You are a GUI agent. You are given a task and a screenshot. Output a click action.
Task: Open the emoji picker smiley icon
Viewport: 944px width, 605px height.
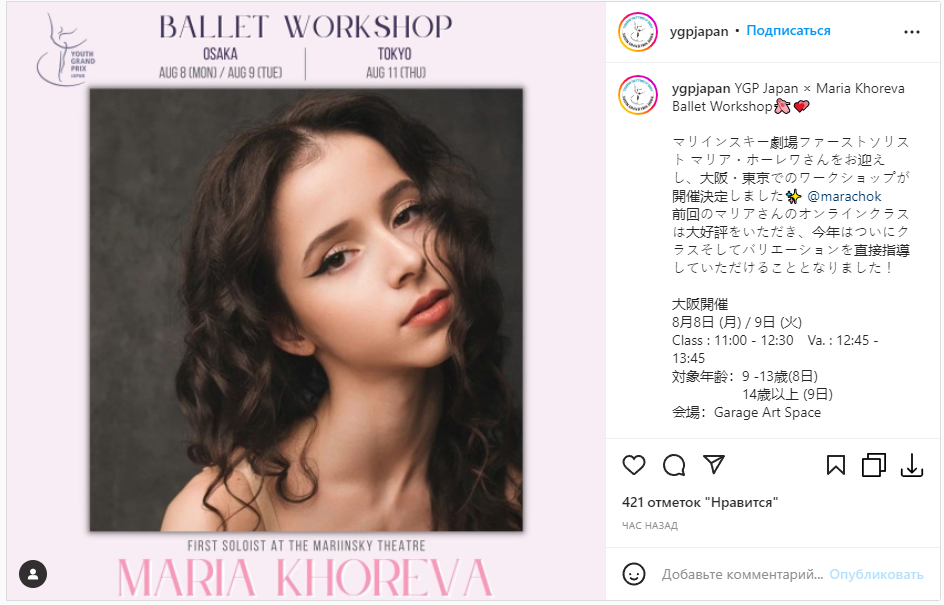pos(633,574)
